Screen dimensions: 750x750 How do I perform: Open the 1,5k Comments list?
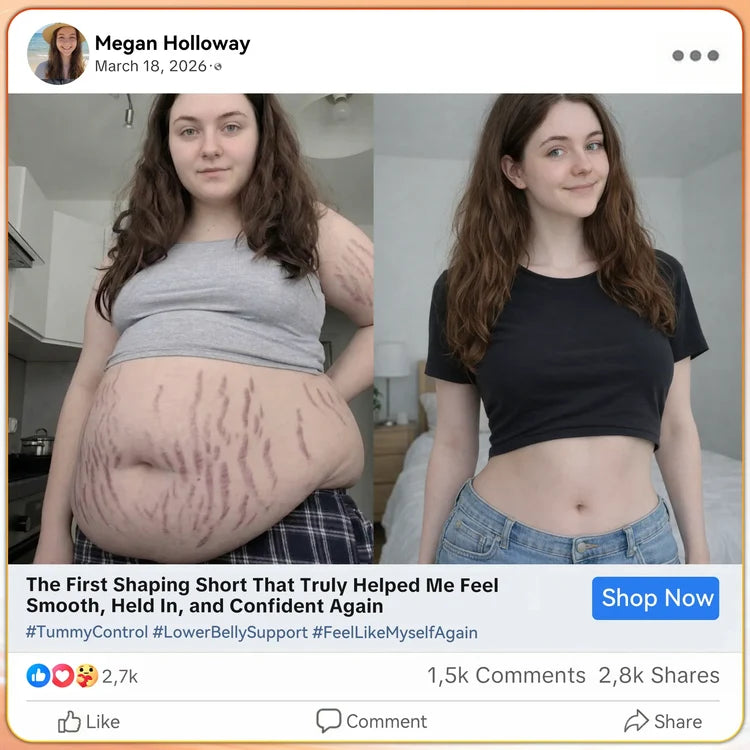pos(506,675)
